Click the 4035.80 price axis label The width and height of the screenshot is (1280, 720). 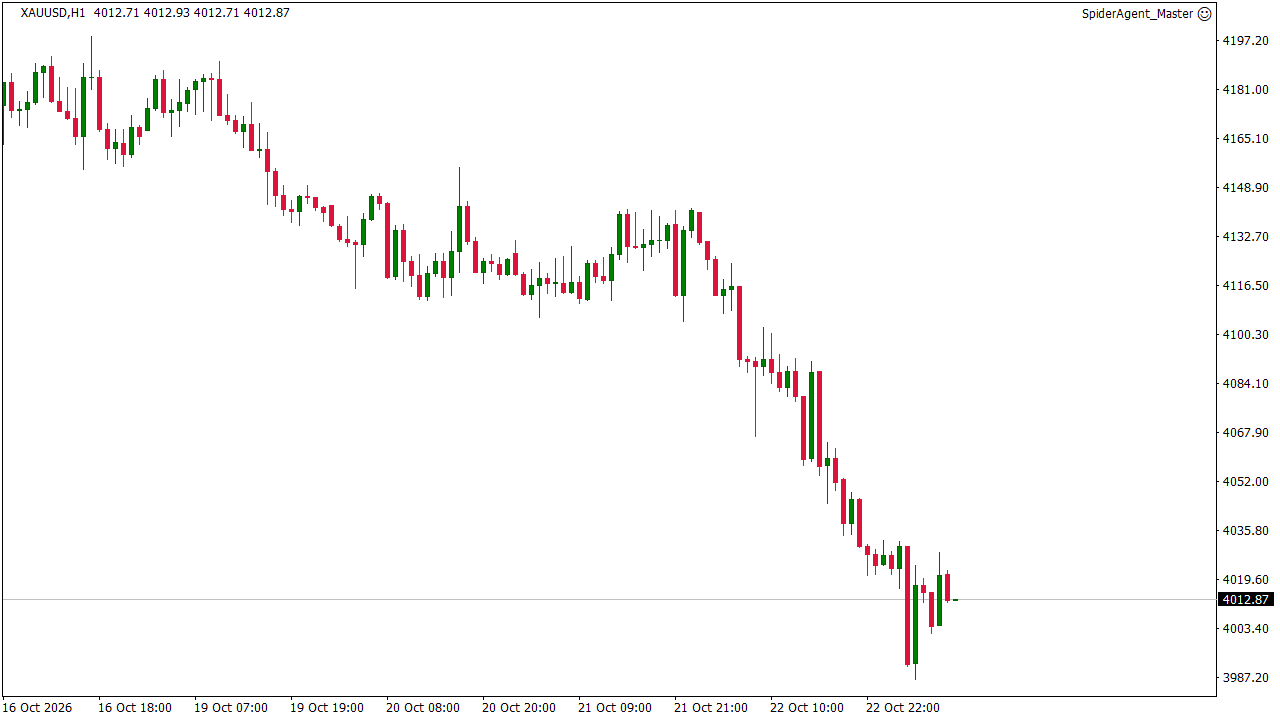[x=1245, y=531]
